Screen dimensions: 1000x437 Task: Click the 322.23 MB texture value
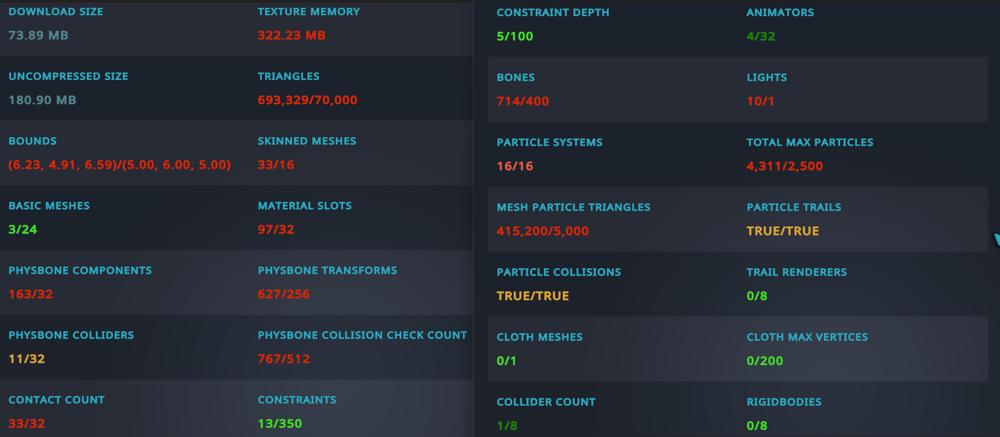click(x=291, y=36)
